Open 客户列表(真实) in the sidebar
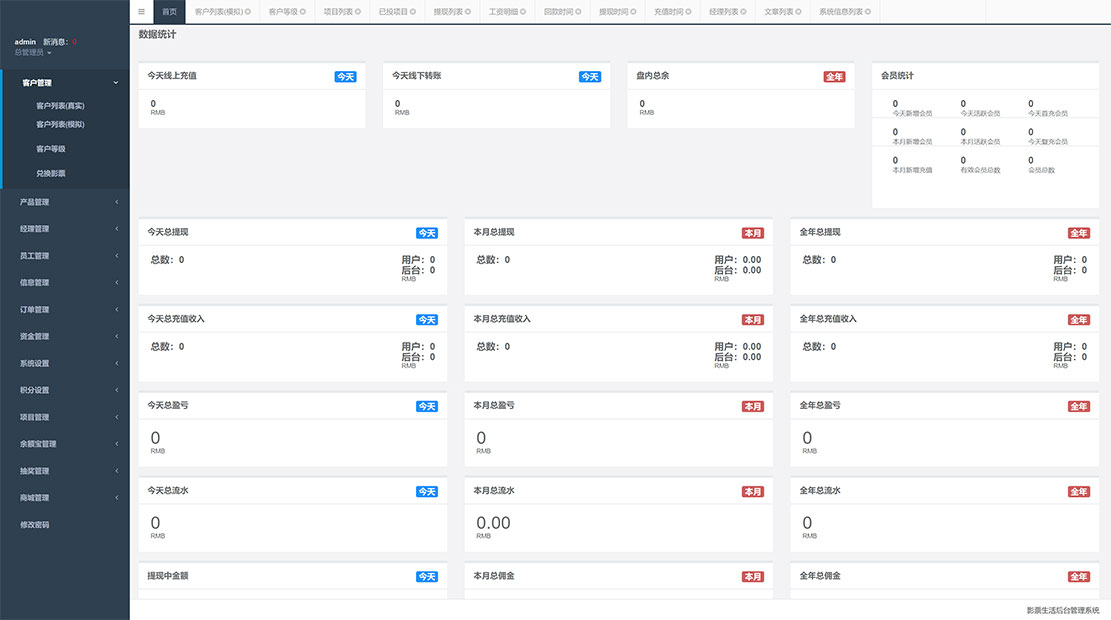This screenshot has height=620, width=1111. point(60,106)
